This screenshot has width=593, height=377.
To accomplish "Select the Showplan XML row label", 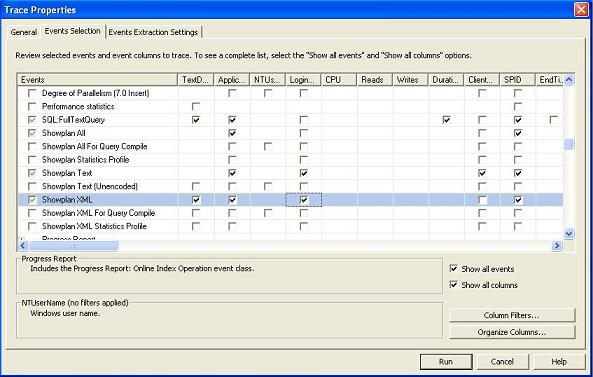I will click(67, 200).
